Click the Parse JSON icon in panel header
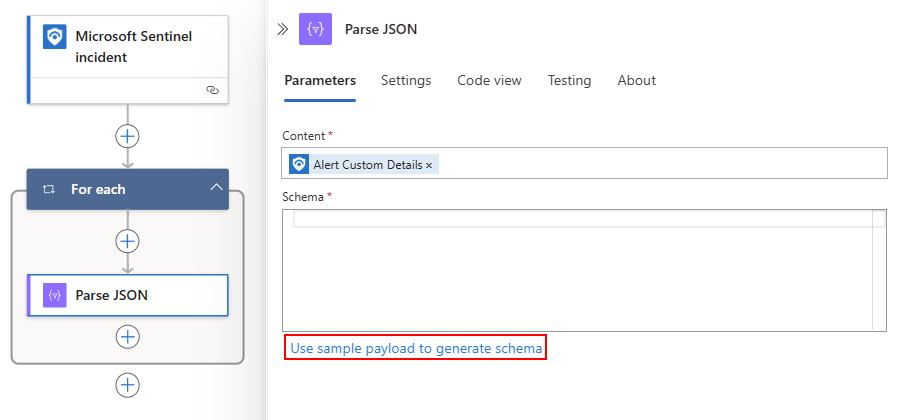900x420 pixels. pyautogui.click(x=316, y=29)
